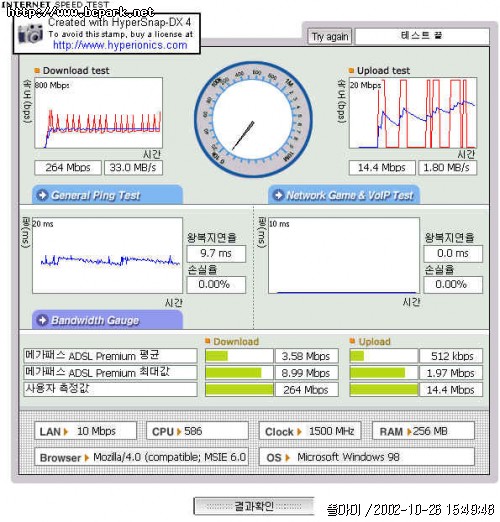
Task: Click the 9.7 ms round-trip delay field
Action: click(x=216, y=254)
